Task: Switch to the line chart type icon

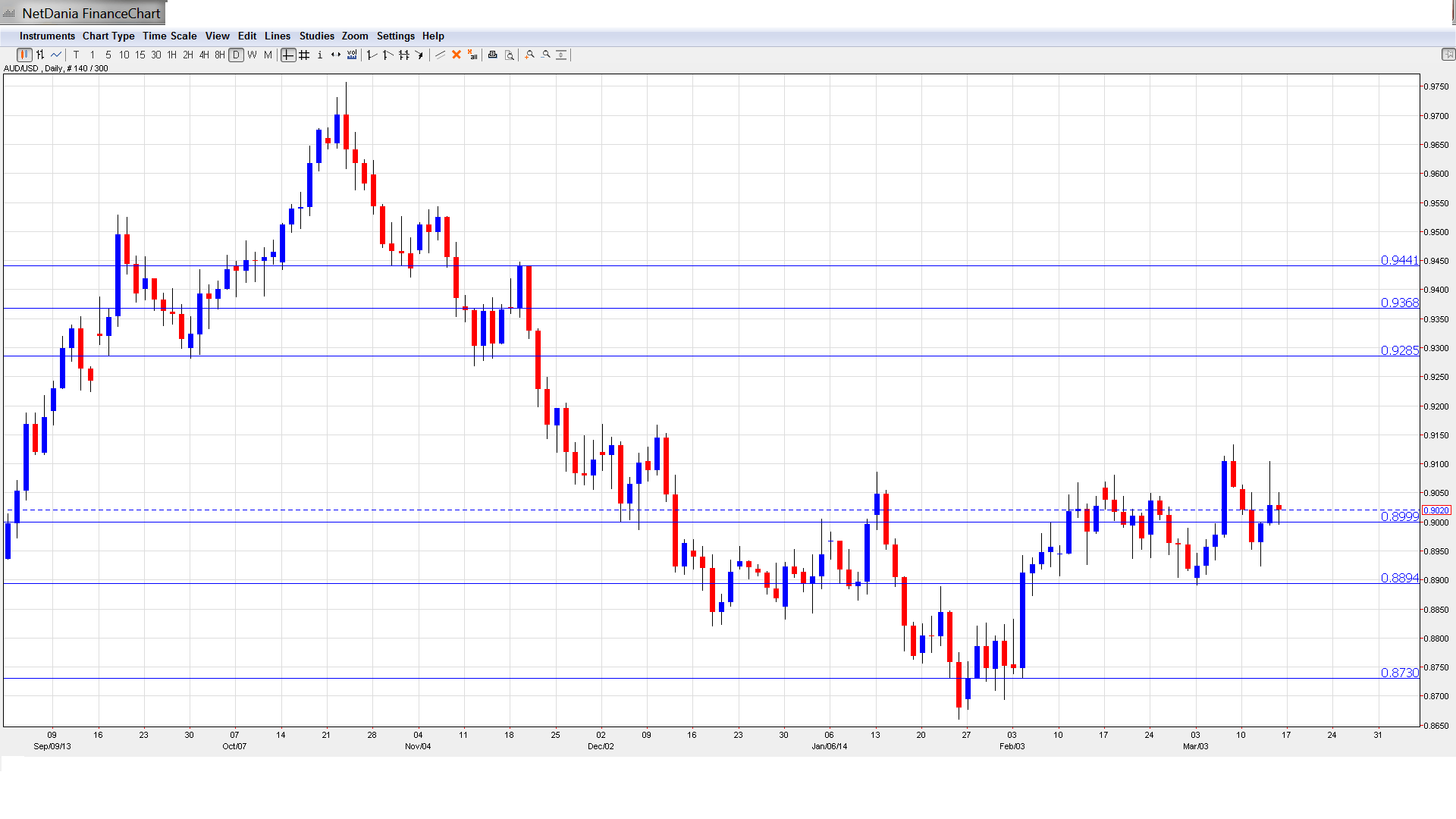Action: tap(56, 55)
